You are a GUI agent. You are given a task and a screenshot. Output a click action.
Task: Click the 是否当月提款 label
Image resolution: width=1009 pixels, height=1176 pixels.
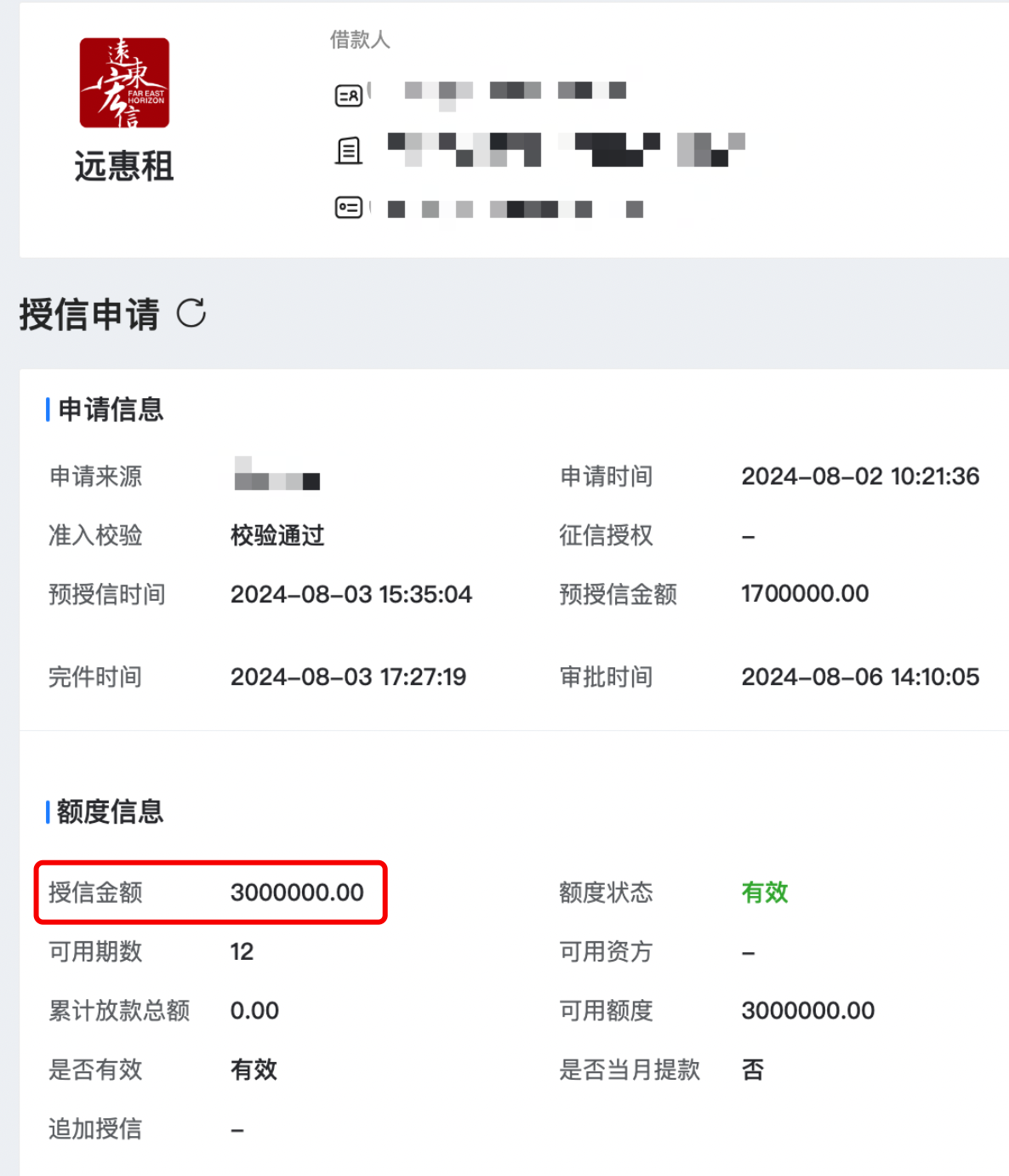click(630, 1070)
